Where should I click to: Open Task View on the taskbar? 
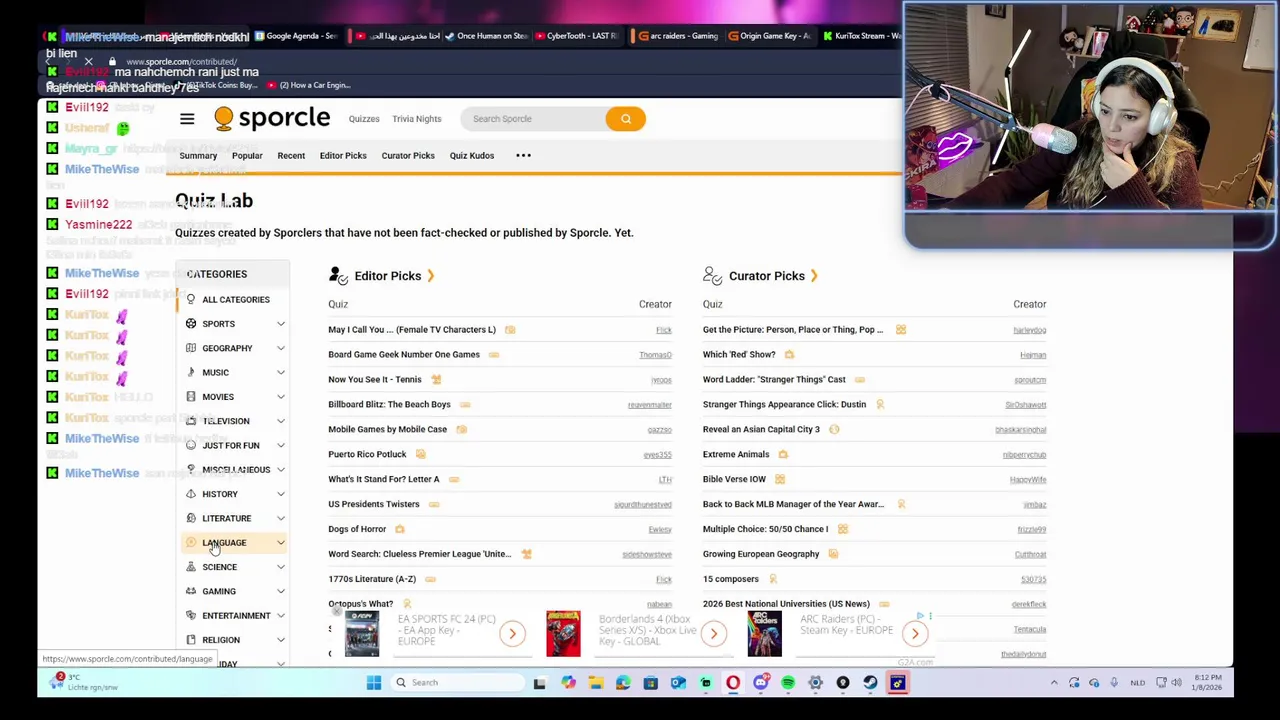click(539, 683)
